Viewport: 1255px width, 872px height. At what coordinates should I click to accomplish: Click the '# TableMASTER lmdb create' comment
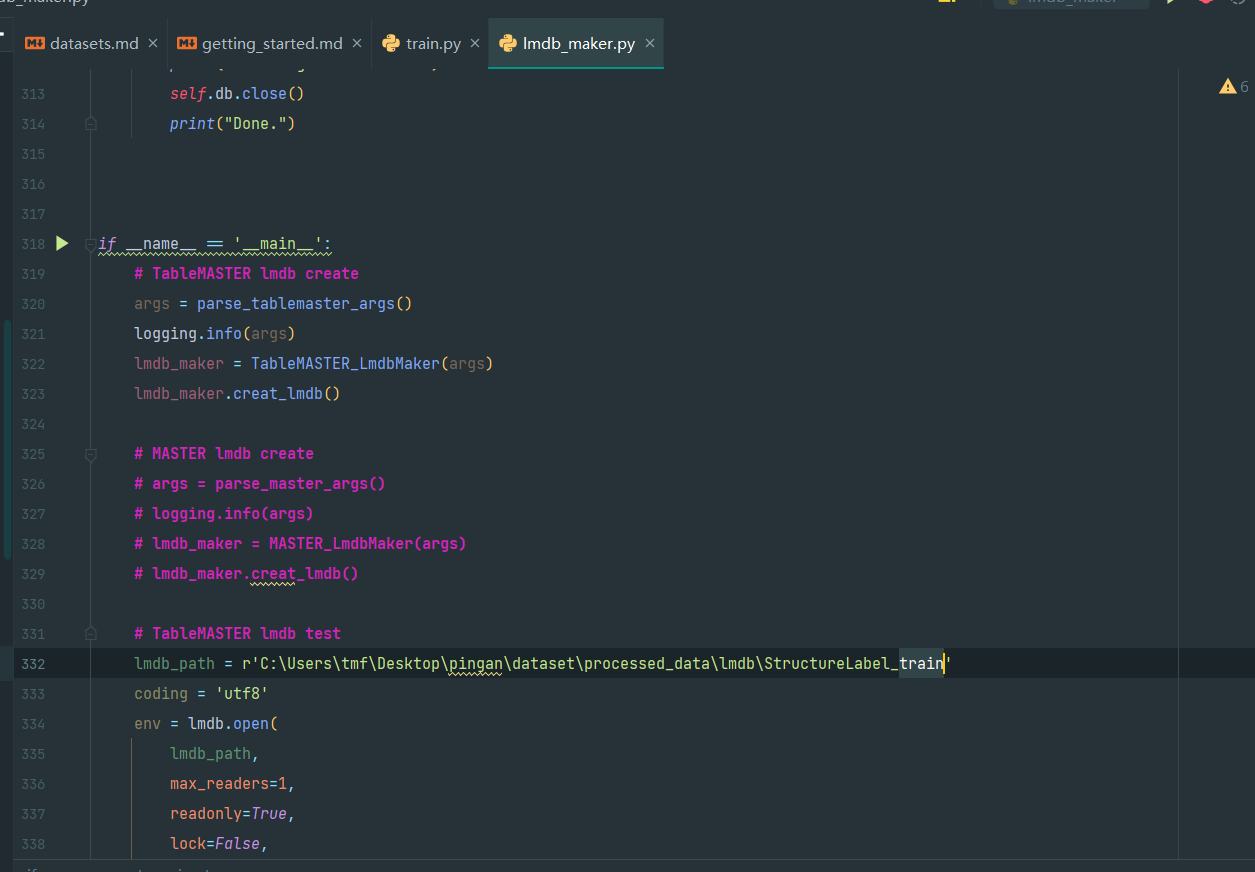[x=246, y=273]
